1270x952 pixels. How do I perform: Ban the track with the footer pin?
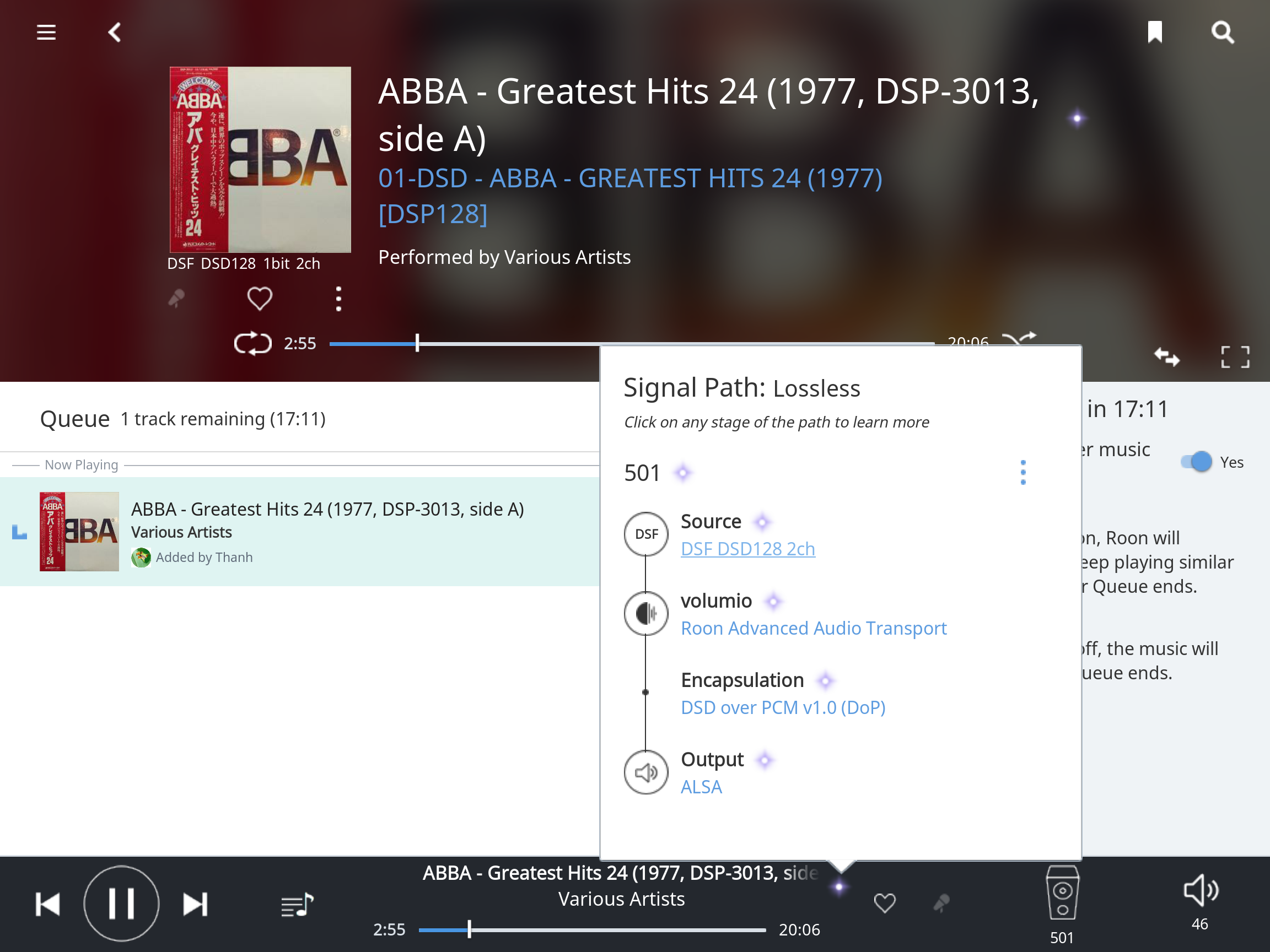tap(941, 903)
